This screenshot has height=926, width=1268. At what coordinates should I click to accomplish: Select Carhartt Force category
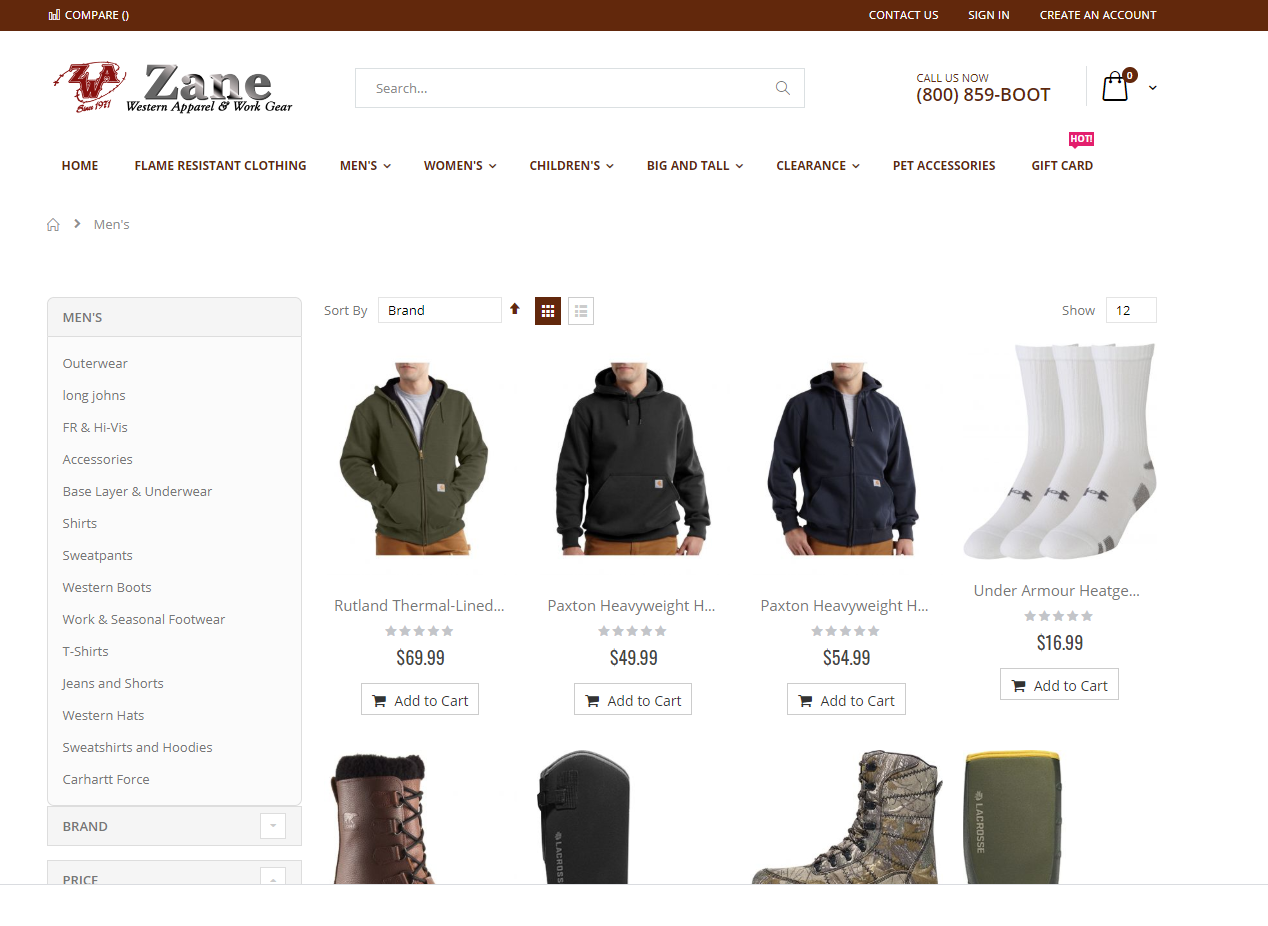(106, 780)
